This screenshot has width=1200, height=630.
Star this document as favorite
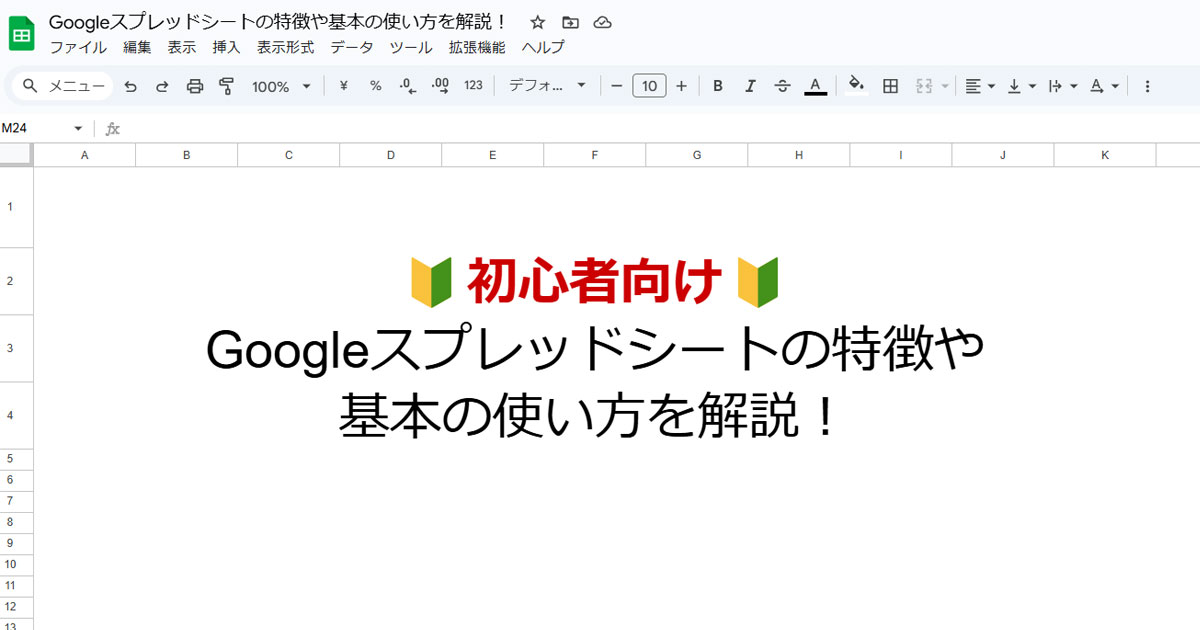tap(538, 22)
